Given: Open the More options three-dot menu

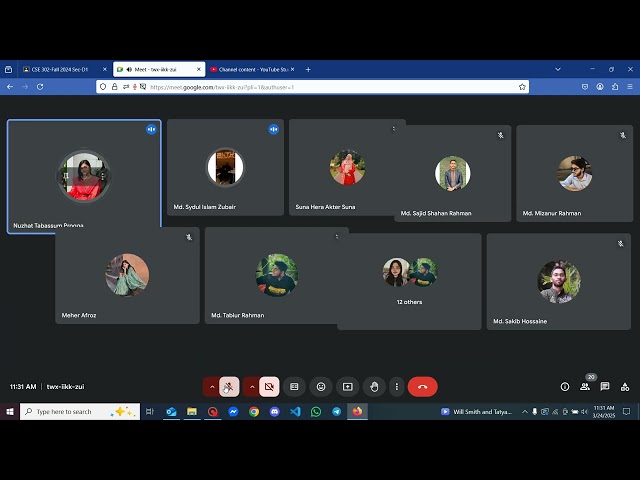Looking at the screenshot, I should (x=397, y=387).
